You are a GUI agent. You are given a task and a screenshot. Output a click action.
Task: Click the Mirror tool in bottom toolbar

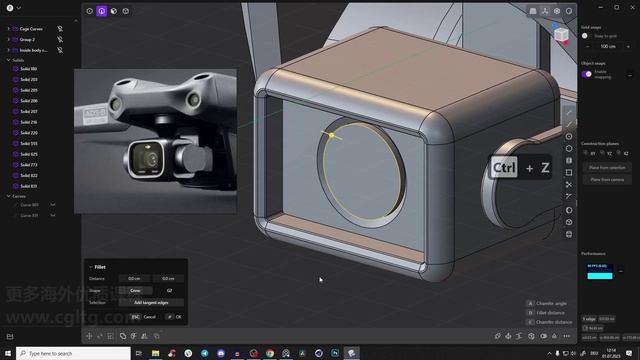144,336
